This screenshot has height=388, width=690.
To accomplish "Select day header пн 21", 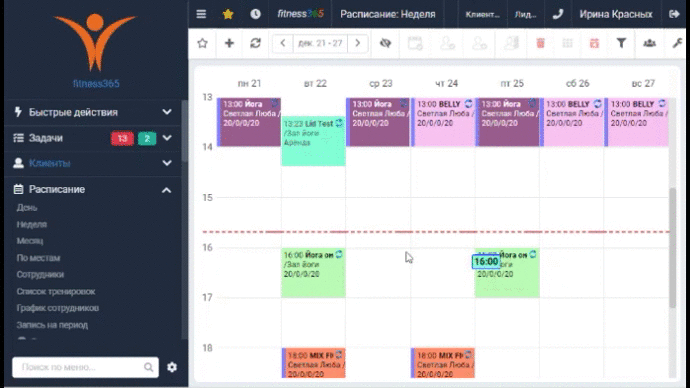I will [249, 83].
